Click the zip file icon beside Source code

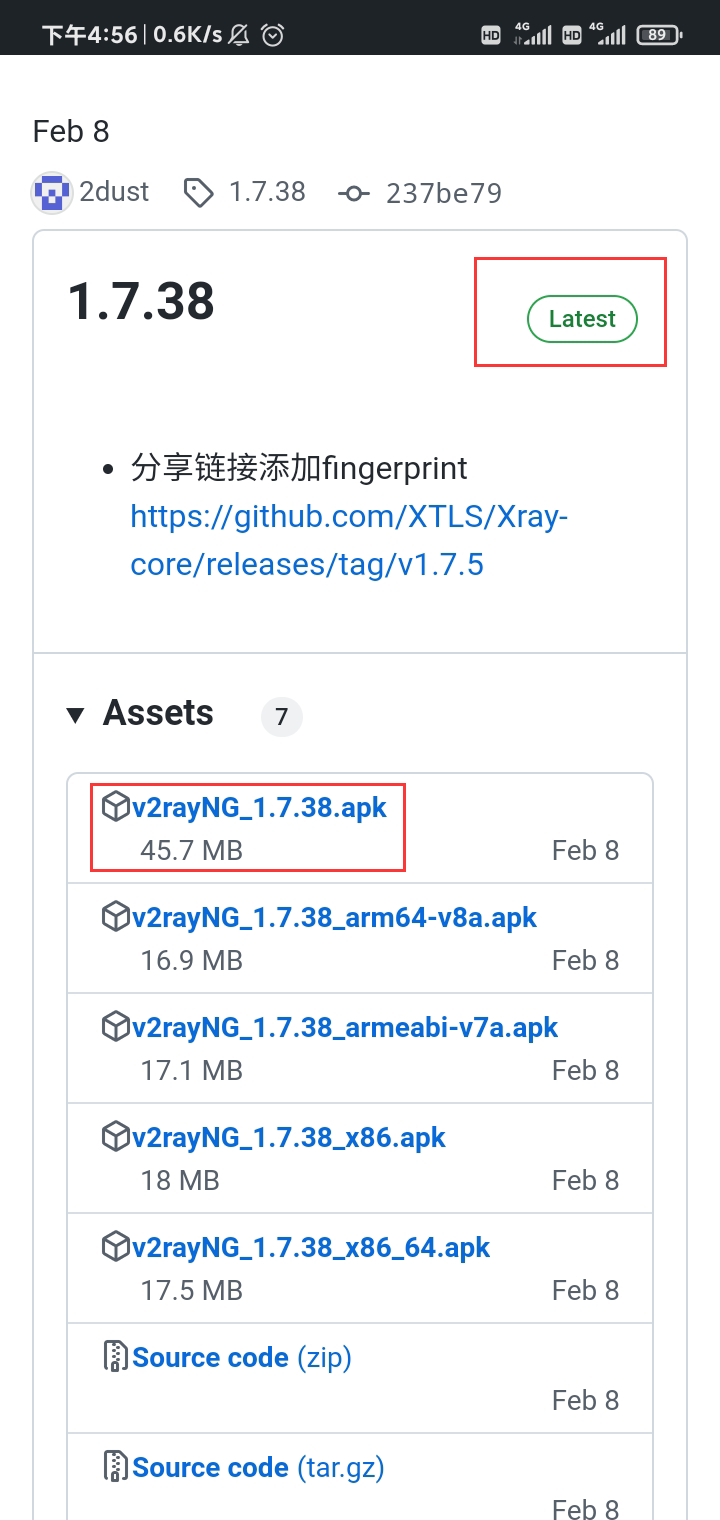click(x=115, y=1355)
